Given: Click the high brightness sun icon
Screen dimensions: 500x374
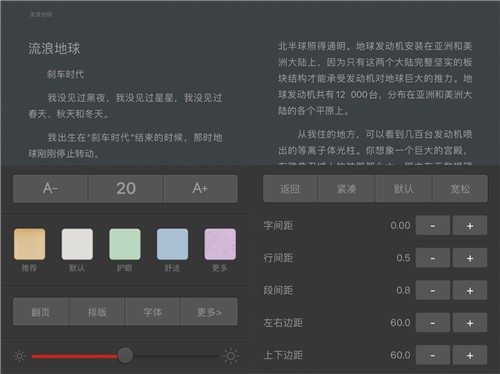Looking at the screenshot, I should [231, 356].
